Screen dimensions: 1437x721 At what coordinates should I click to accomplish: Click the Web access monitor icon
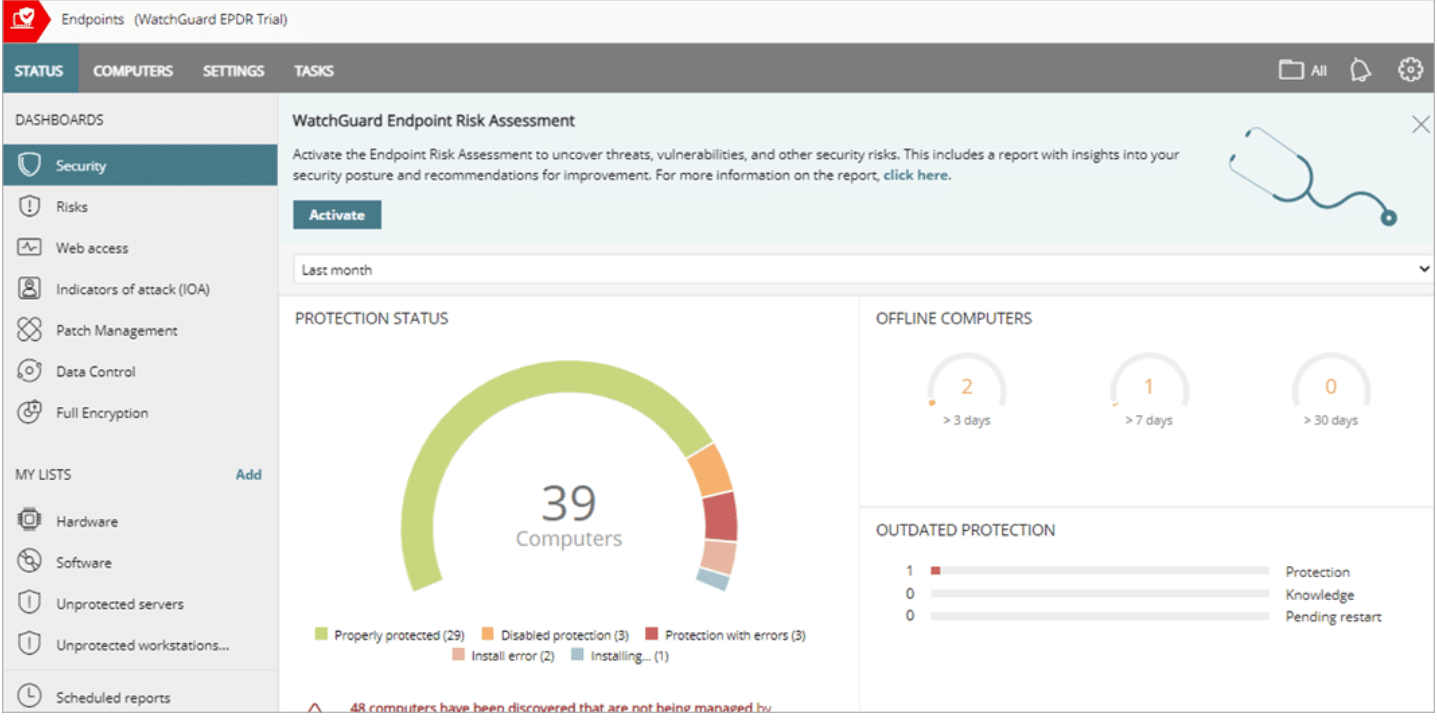pyautogui.click(x=30, y=248)
